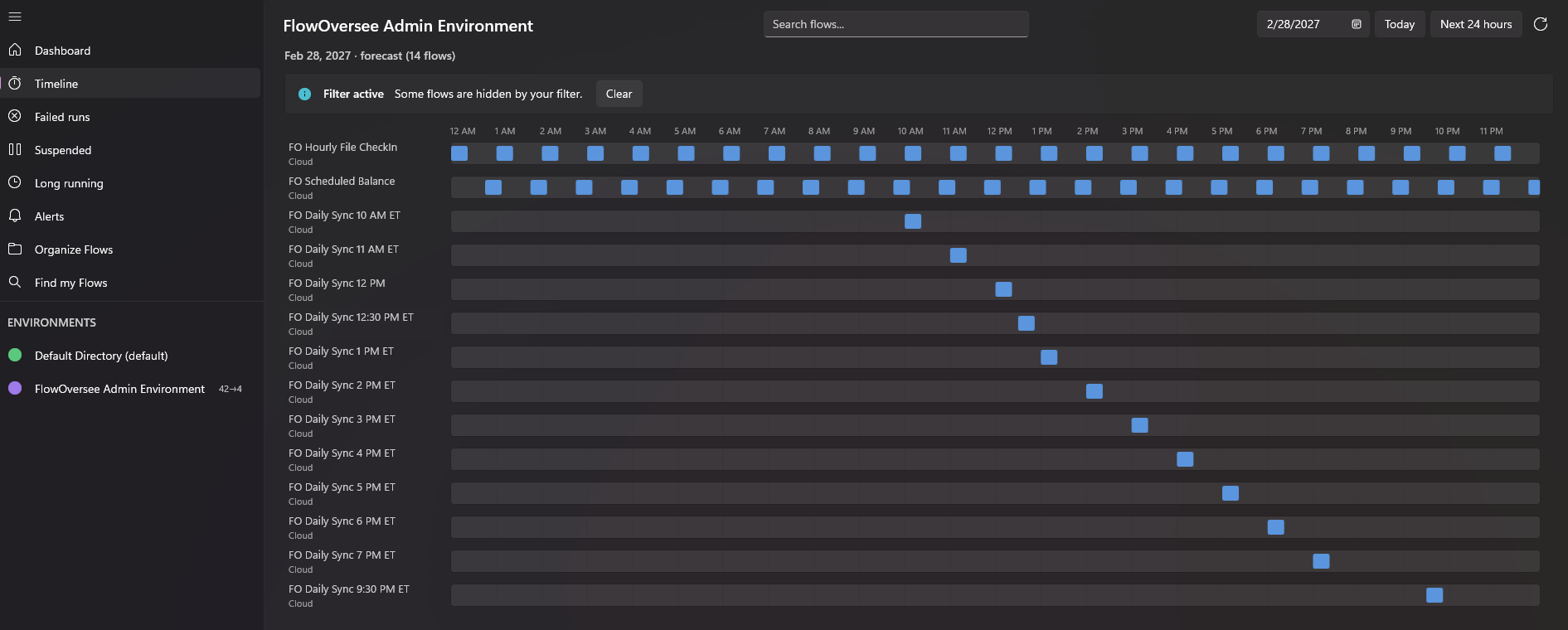Click the ENVIRONMENTS section heading
Screen dimensions: 1568x630
(51, 322)
